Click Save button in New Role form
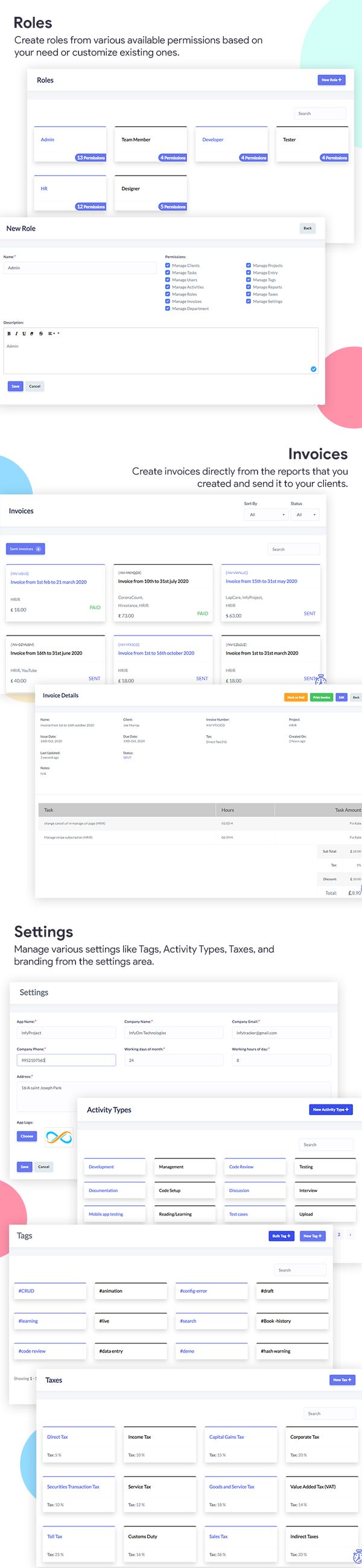The image size is (362, 1568). pyautogui.click(x=15, y=386)
